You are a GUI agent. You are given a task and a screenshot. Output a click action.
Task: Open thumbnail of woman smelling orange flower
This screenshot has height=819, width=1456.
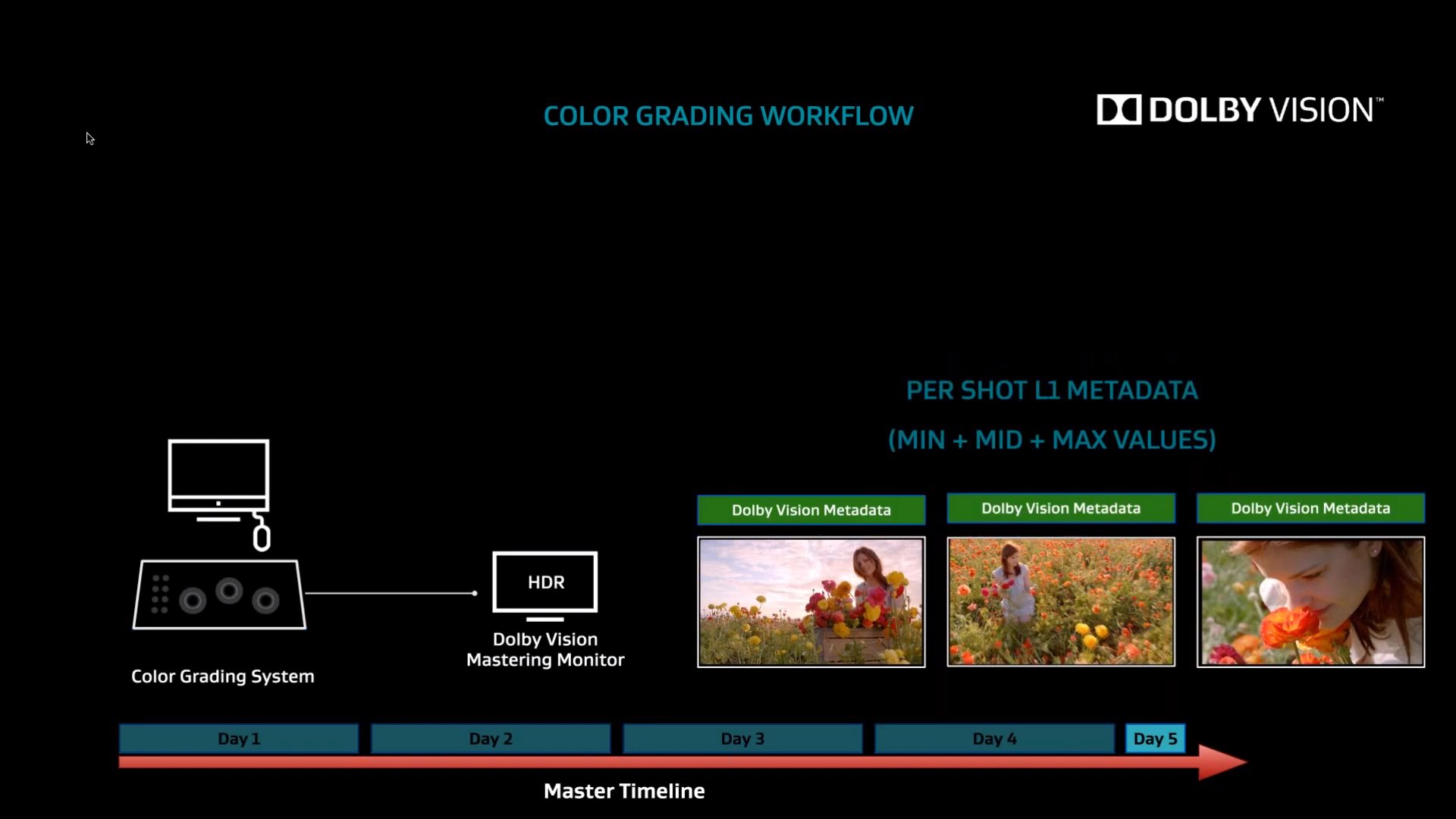1310,602
